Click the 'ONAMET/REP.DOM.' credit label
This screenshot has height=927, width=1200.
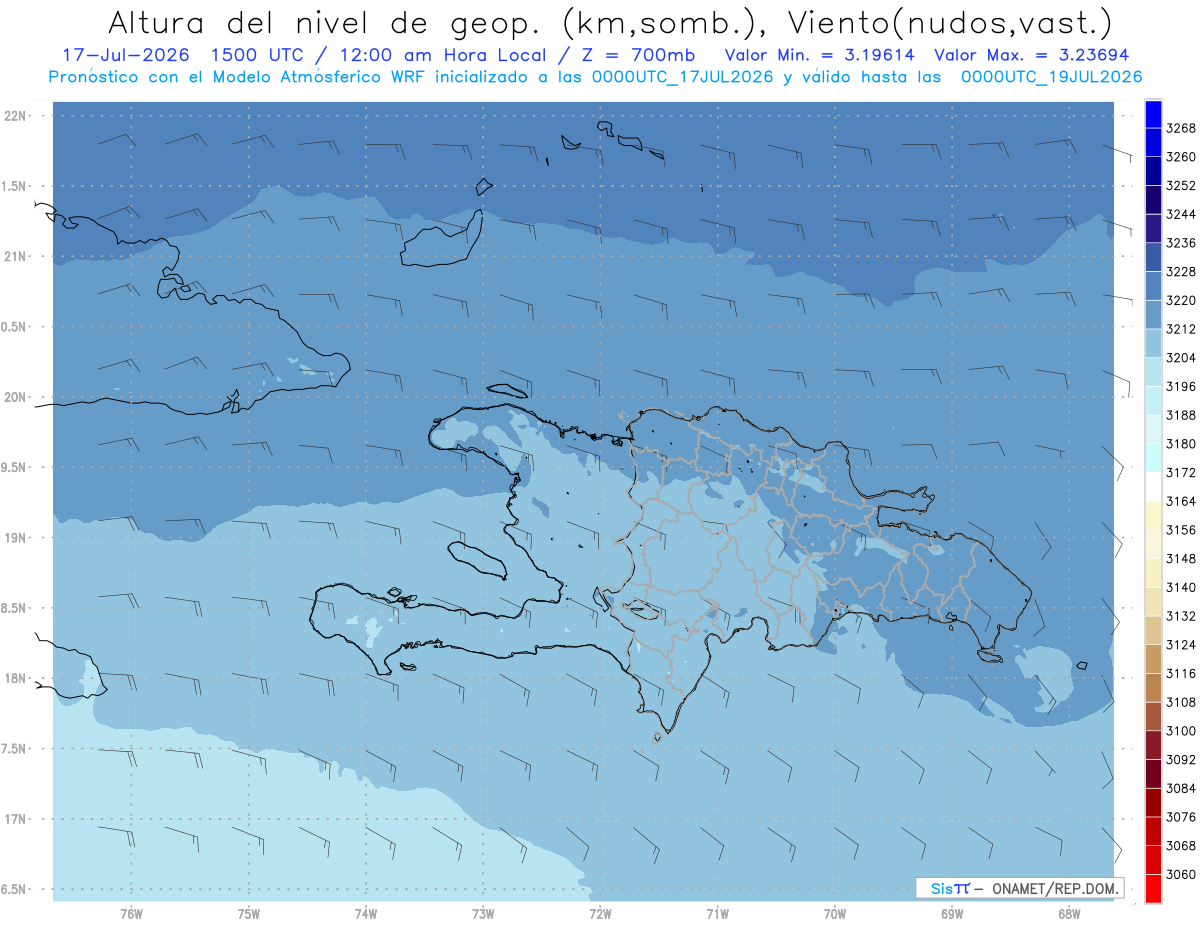[1054, 888]
